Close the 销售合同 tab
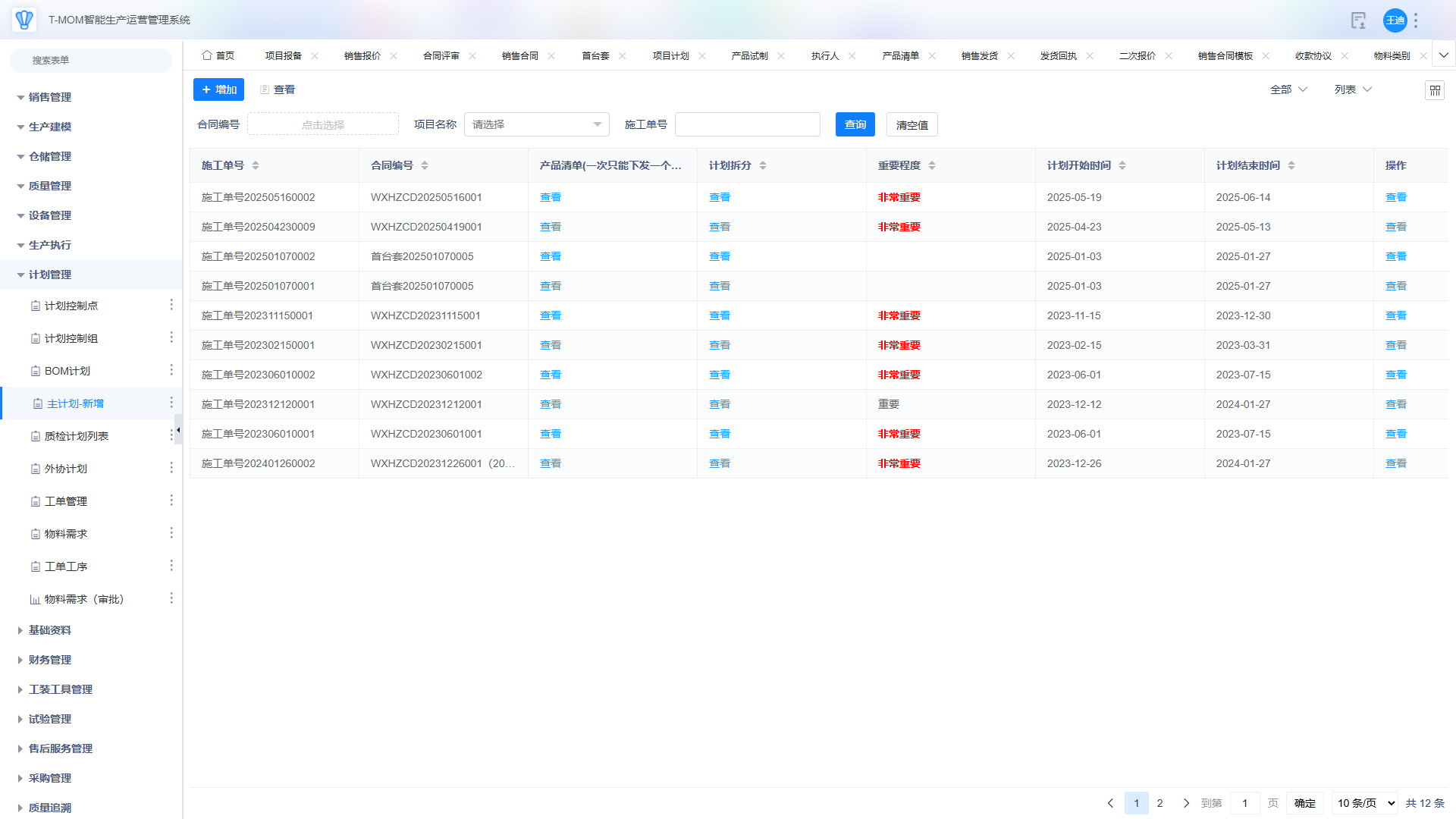Image resolution: width=1456 pixels, height=819 pixels. pyautogui.click(x=551, y=56)
